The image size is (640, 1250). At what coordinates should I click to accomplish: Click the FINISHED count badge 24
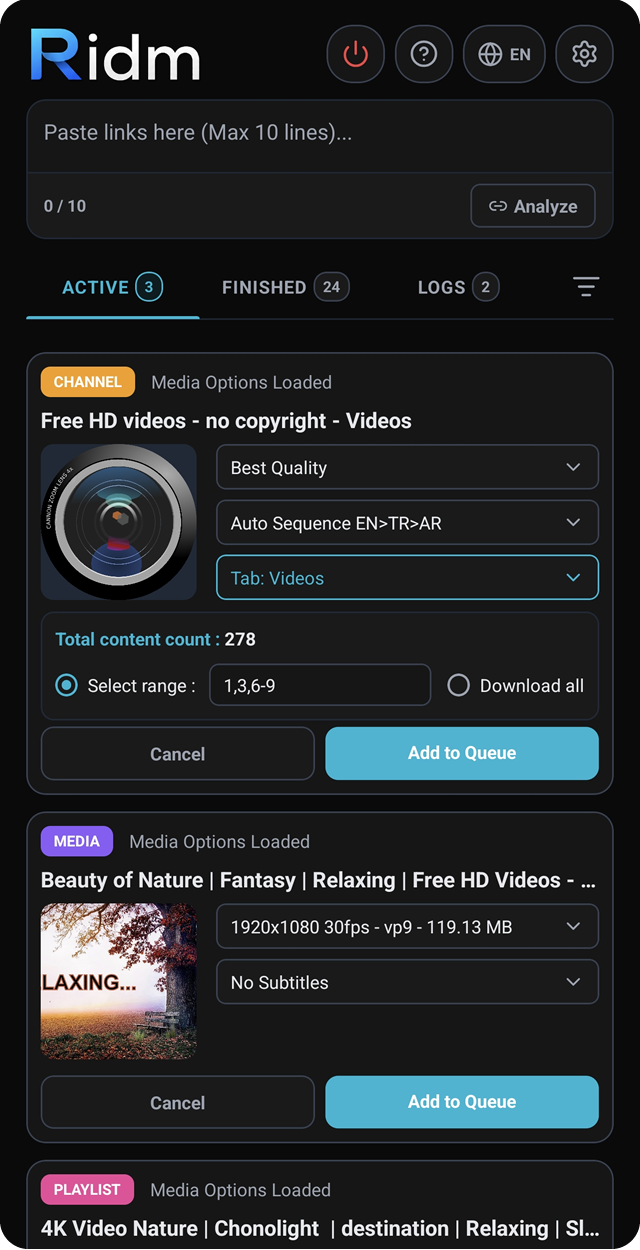pyautogui.click(x=331, y=287)
